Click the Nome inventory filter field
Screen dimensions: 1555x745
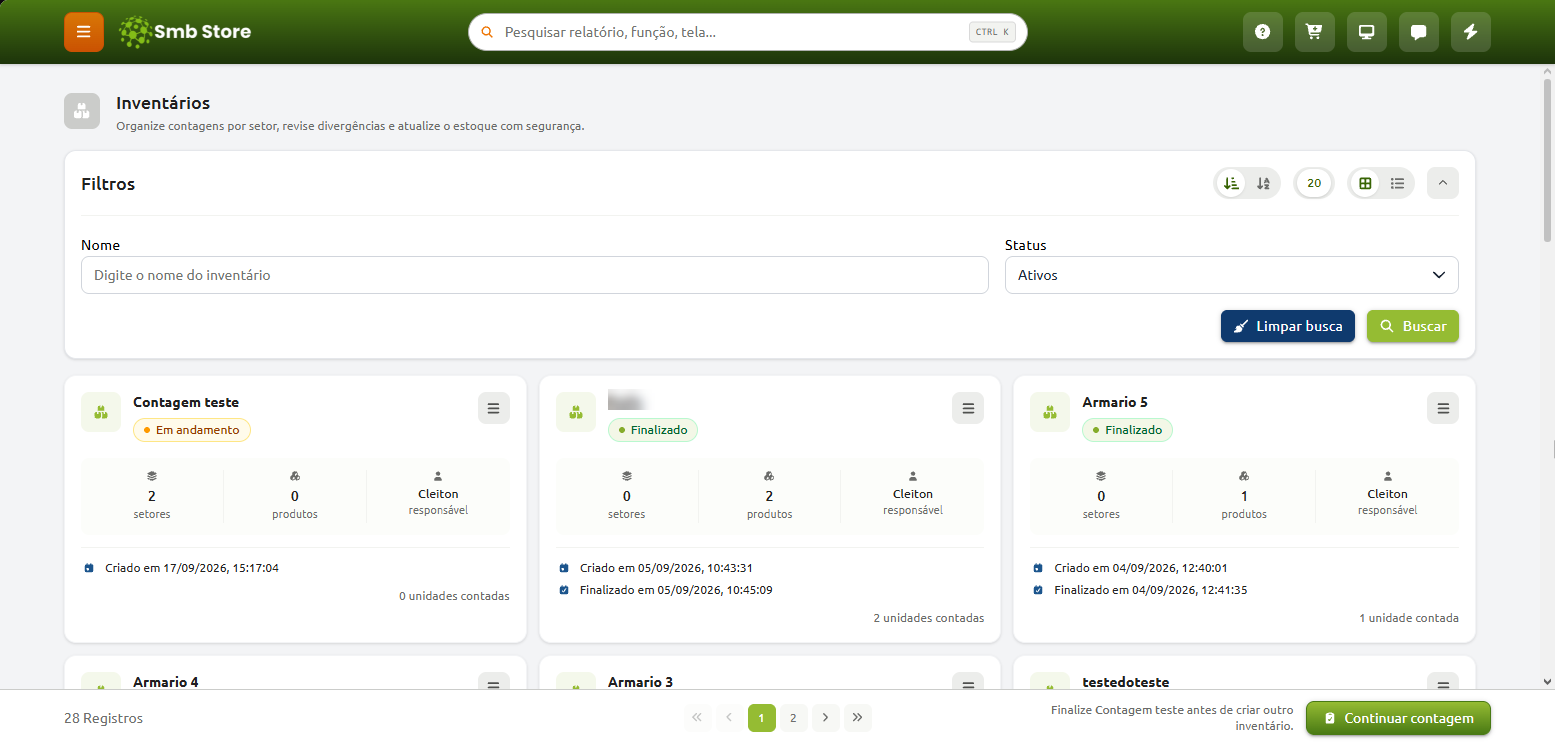coord(535,275)
